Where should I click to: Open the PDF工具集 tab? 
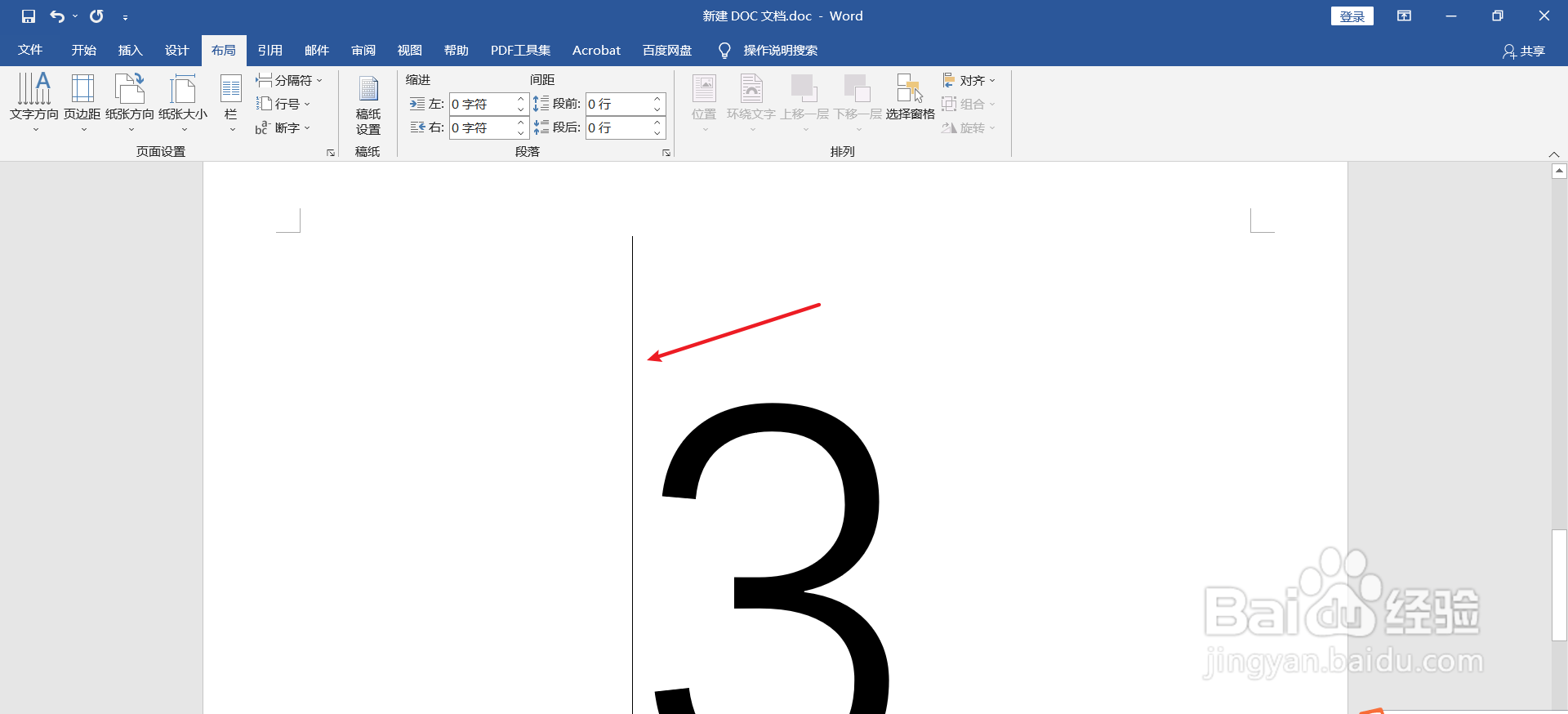click(x=521, y=51)
